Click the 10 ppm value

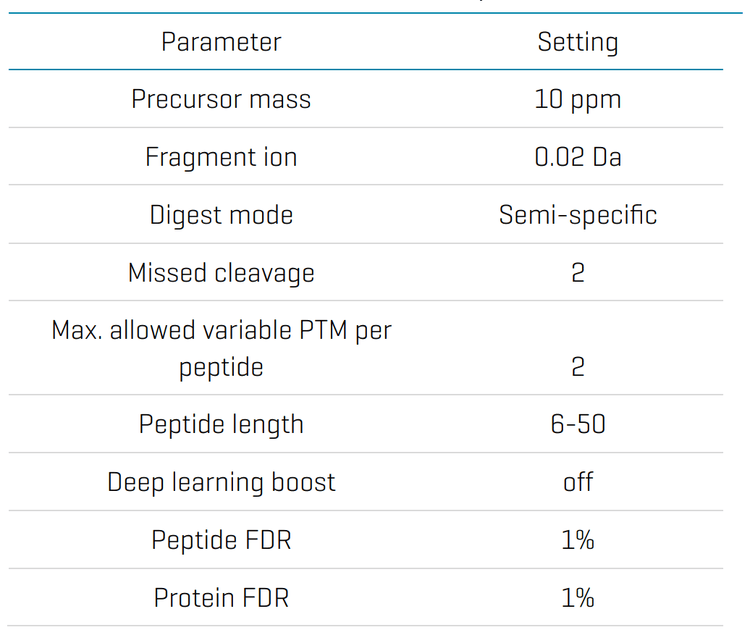pyautogui.click(x=578, y=100)
